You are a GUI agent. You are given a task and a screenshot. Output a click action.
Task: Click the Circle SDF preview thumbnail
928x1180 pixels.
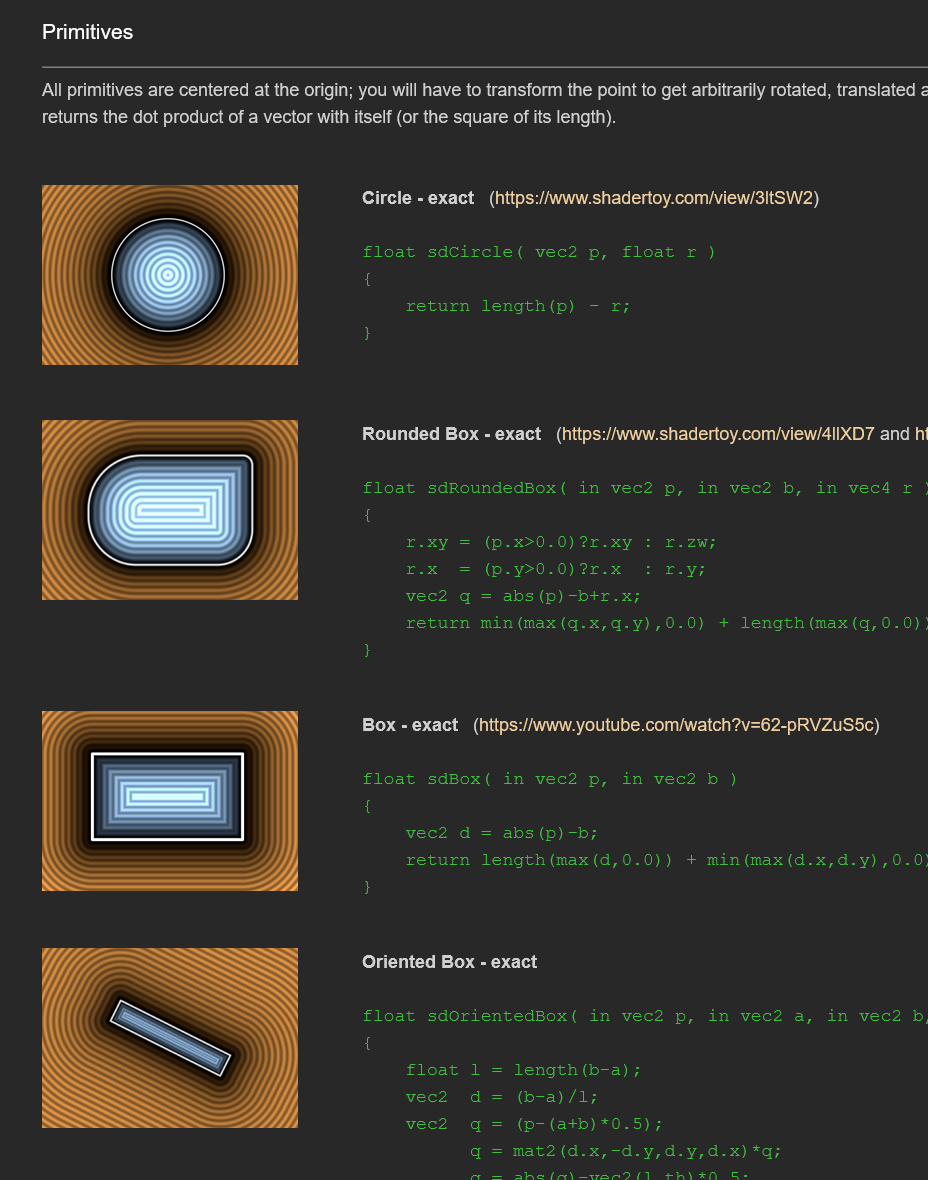[x=170, y=275]
